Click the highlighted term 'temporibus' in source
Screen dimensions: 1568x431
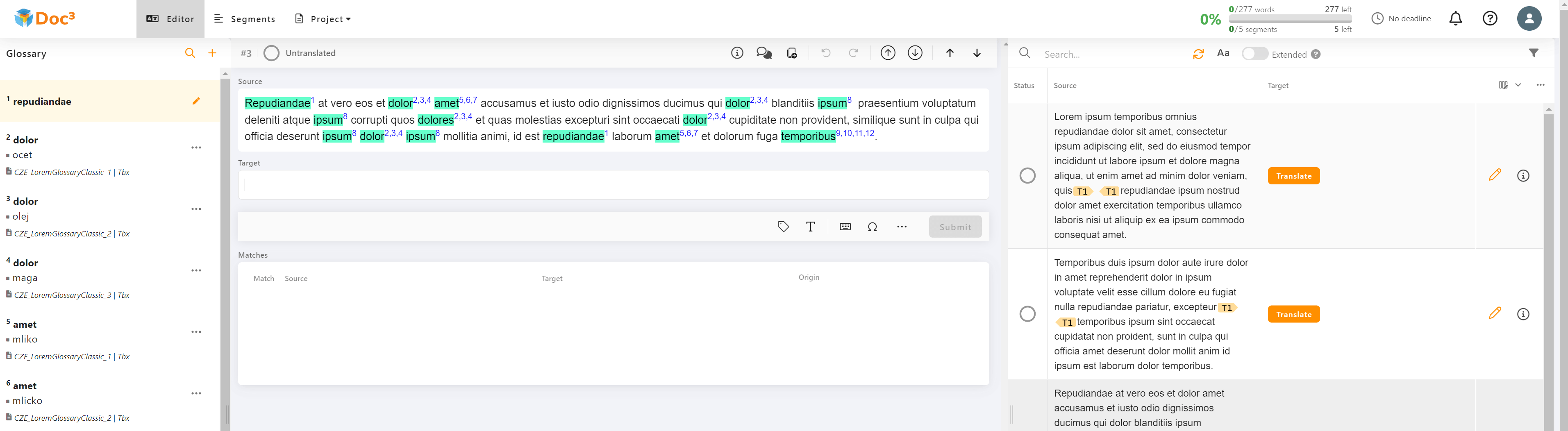[808, 136]
